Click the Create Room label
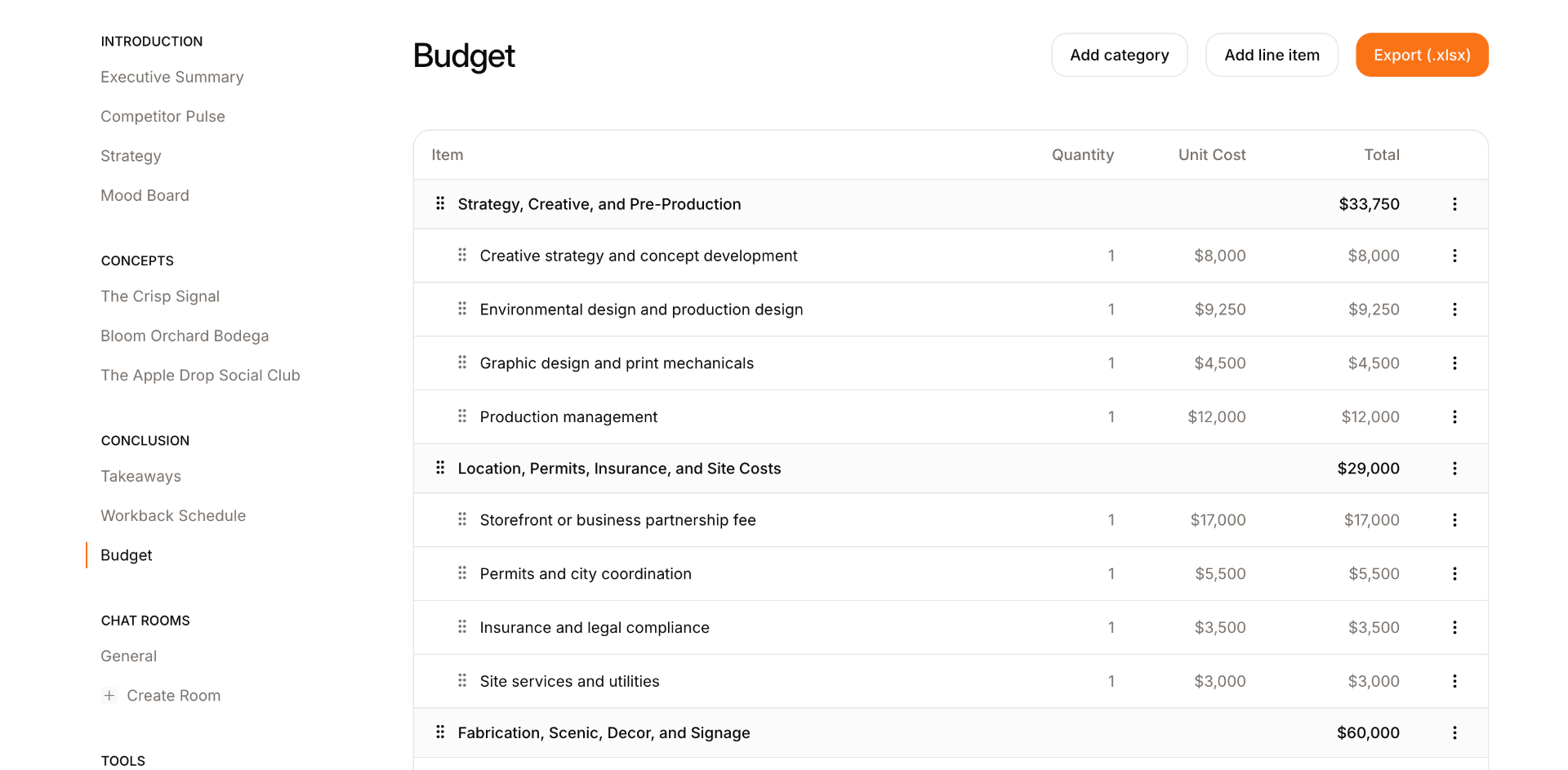This screenshot has height=770, width=1568. tap(173, 696)
